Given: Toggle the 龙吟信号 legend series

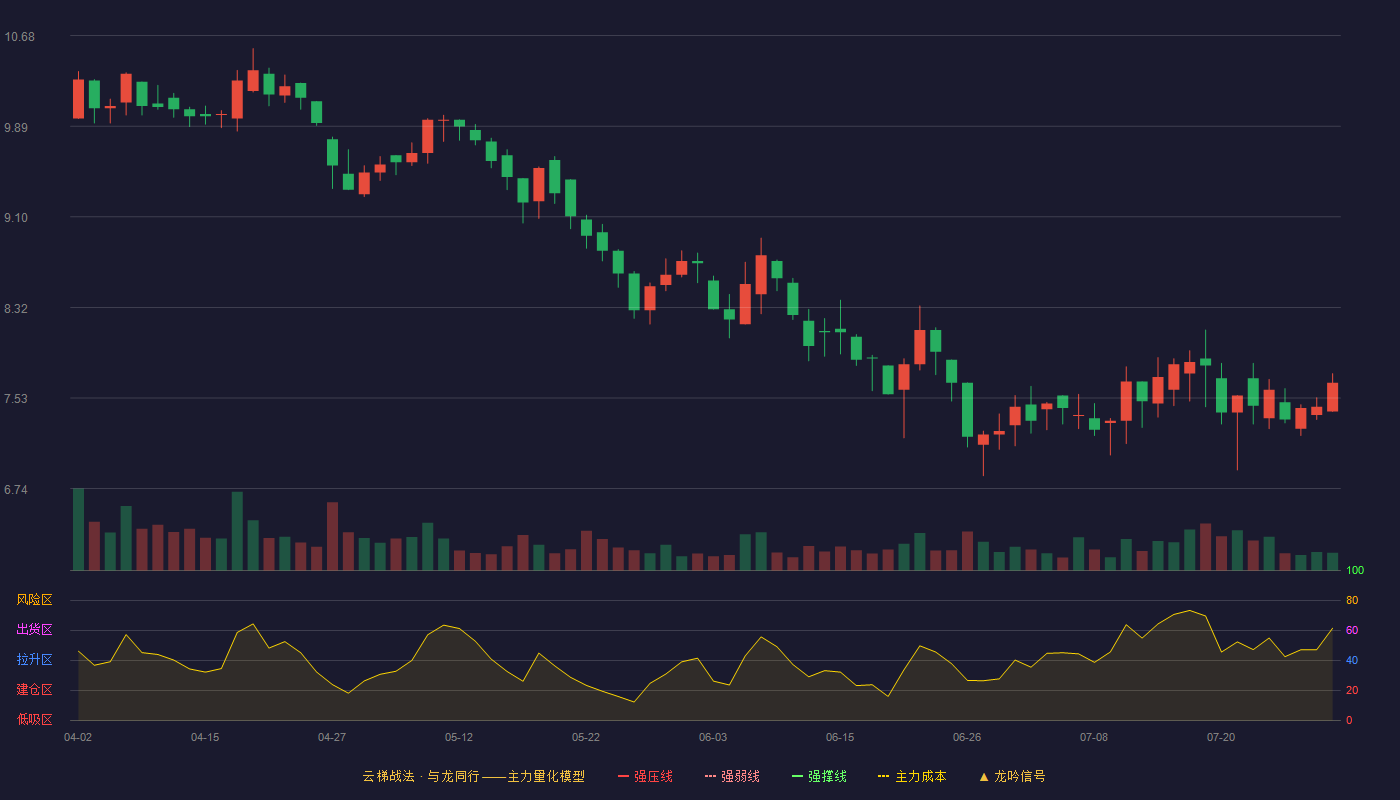Looking at the screenshot, I should tap(1012, 776).
